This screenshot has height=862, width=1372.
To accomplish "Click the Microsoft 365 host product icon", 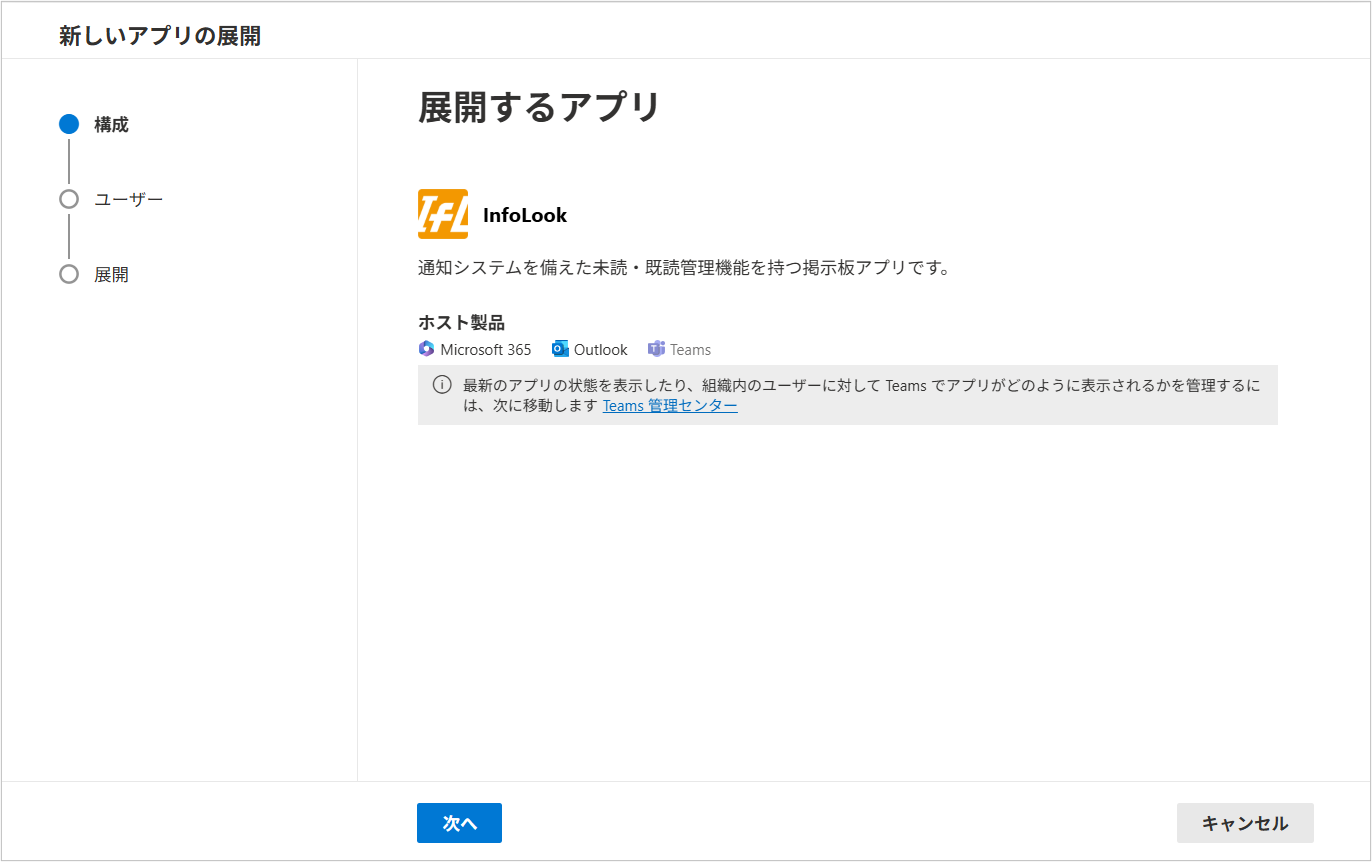I will coord(427,349).
